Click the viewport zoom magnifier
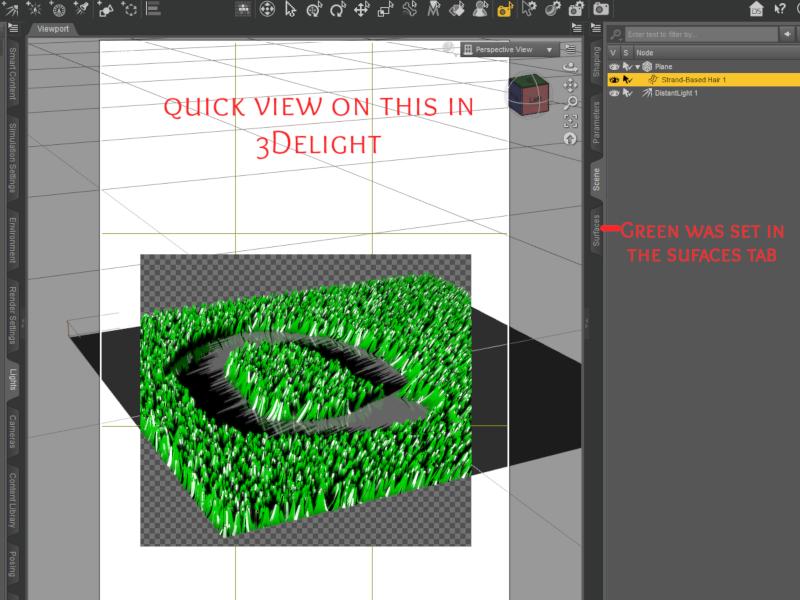This screenshot has width=800, height=600. click(x=570, y=103)
